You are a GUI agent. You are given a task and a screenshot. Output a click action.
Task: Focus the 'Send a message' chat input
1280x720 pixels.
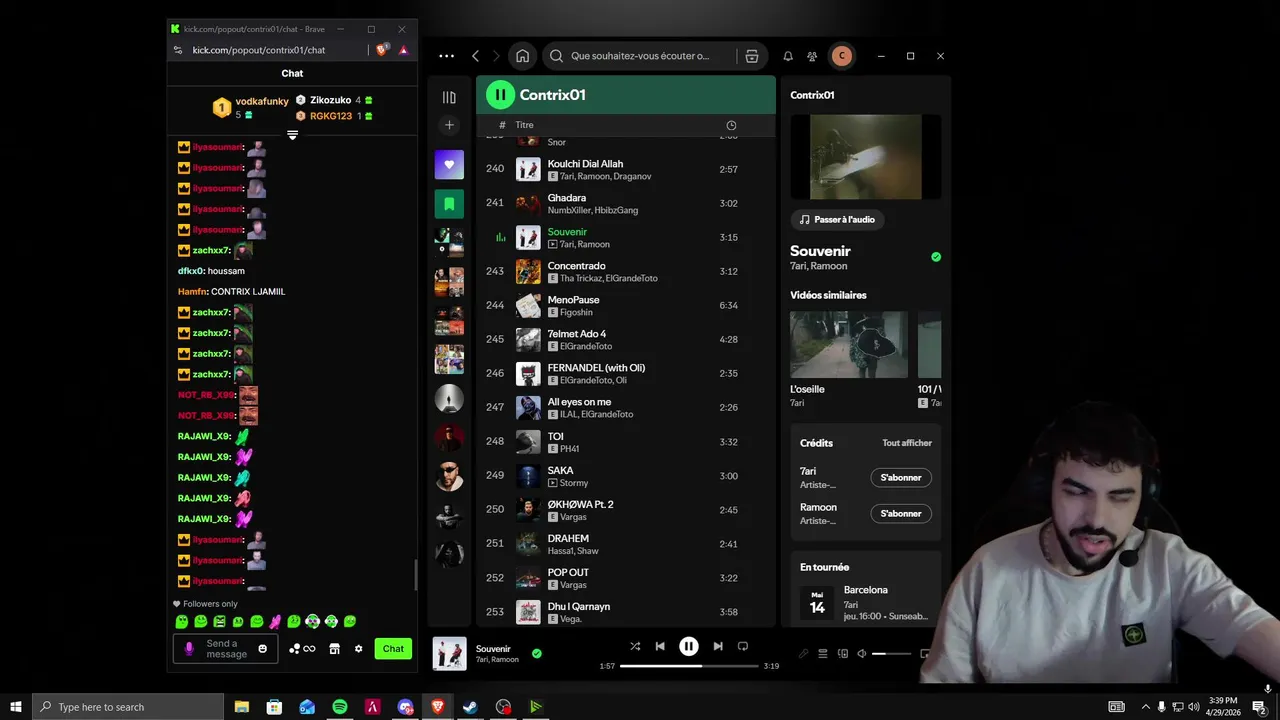[x=227, y=649]
